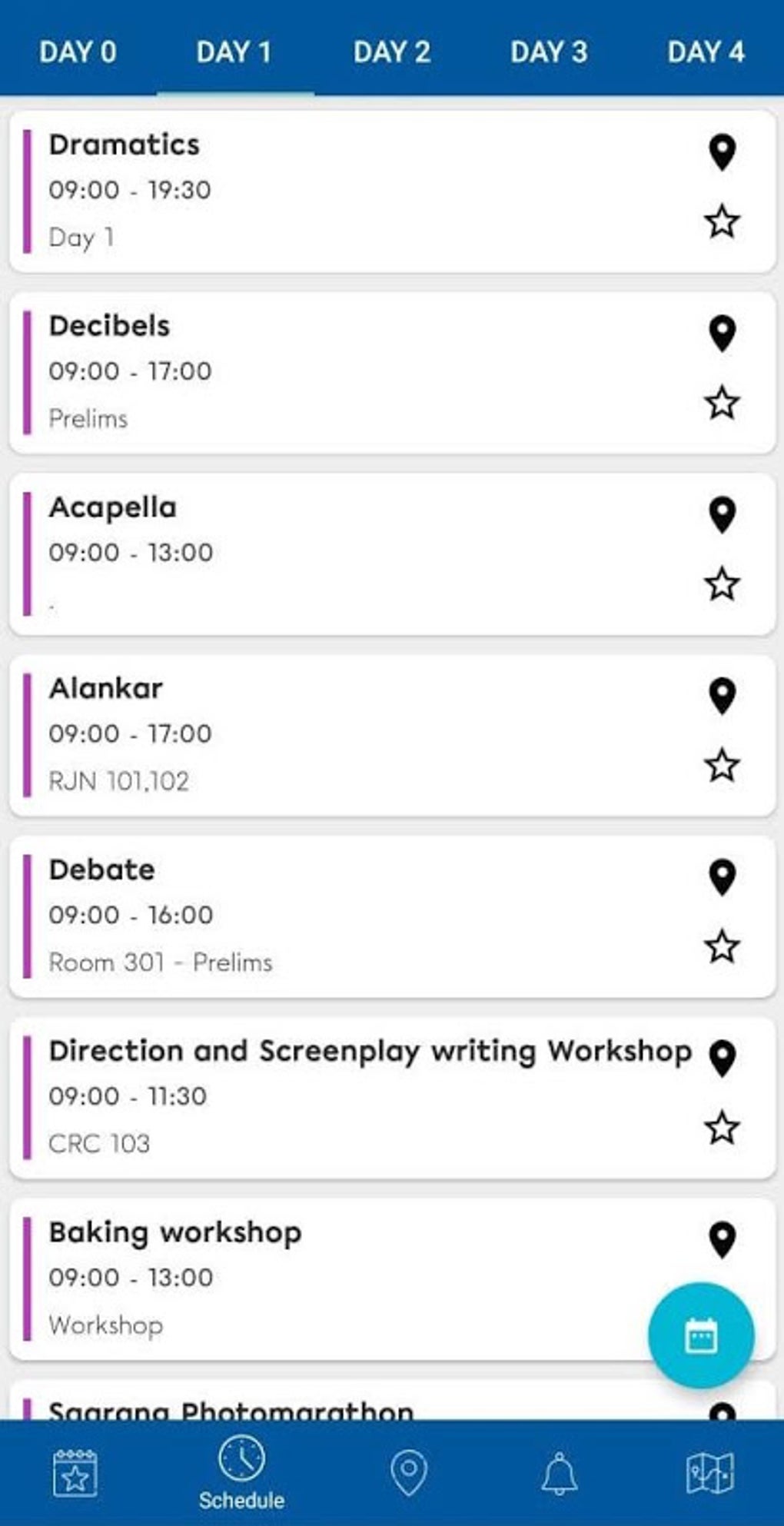
Task: Go to DAY 4 schedule tab
Action: [x=706, y=52]
